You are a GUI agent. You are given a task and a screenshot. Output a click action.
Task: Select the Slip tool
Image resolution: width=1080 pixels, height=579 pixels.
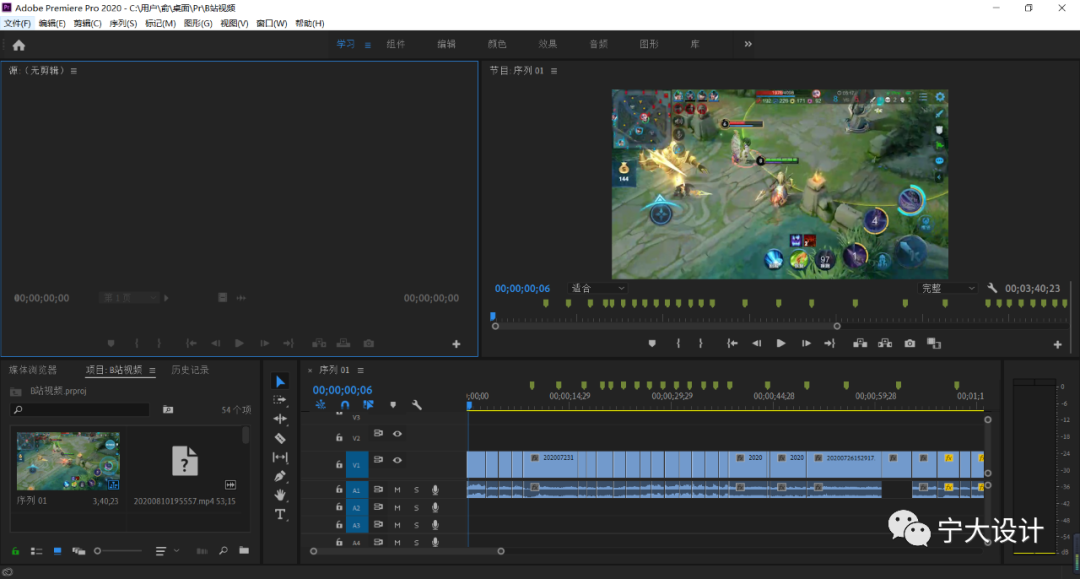tap(280, 457)
